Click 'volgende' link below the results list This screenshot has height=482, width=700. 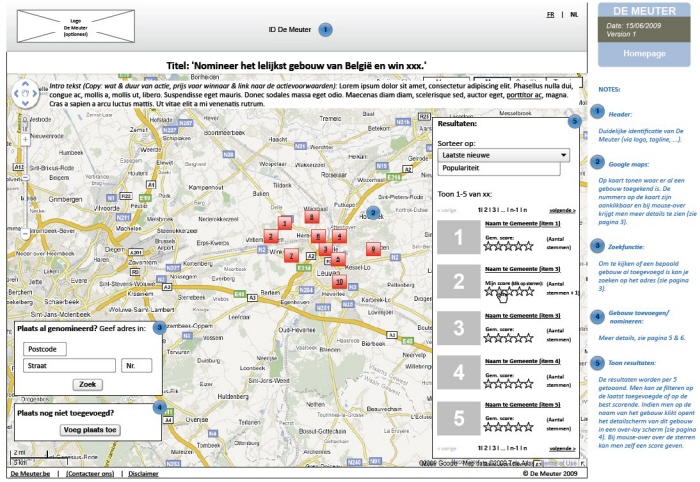562,448
